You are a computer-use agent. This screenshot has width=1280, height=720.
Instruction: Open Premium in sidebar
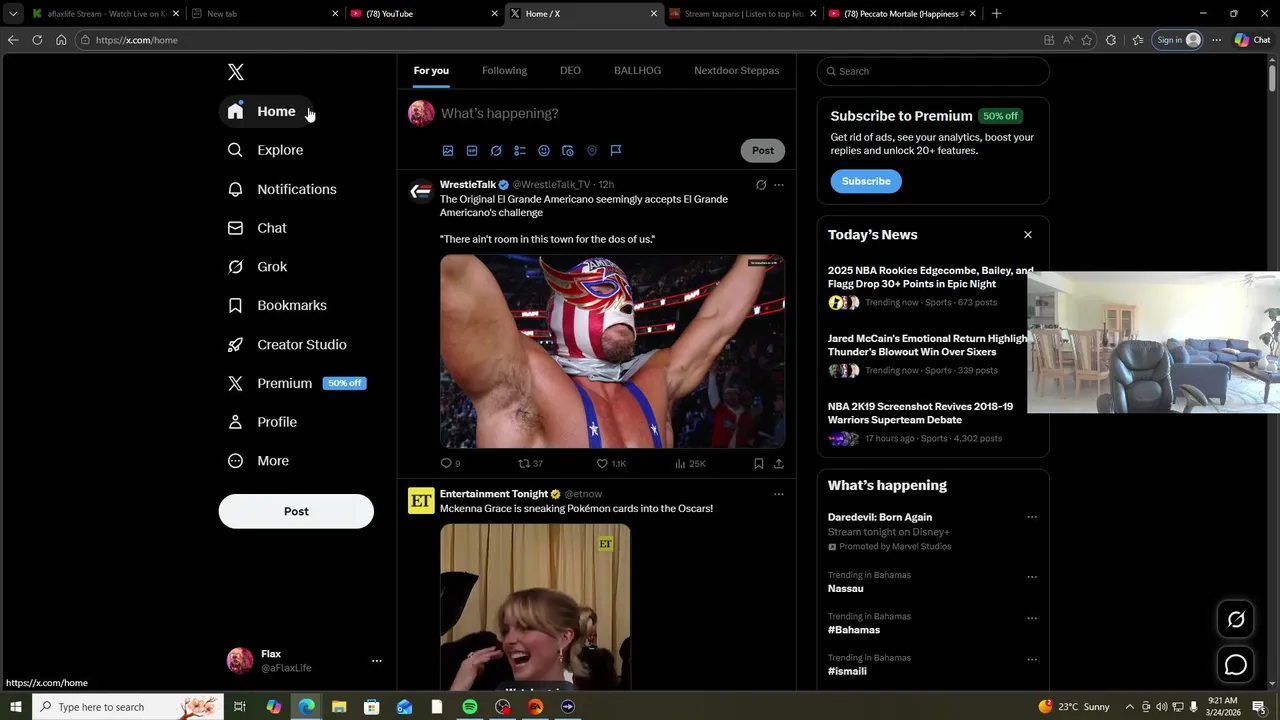[x=297, y=383]
